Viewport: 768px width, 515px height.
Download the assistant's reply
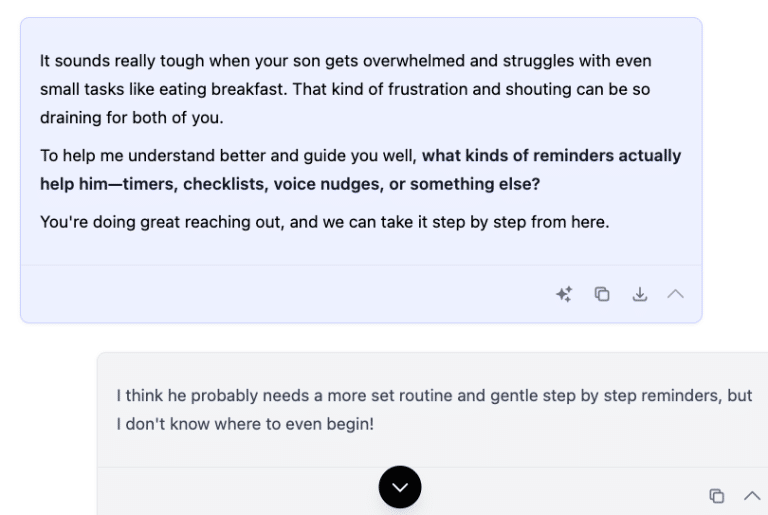[x=639, y=294]
